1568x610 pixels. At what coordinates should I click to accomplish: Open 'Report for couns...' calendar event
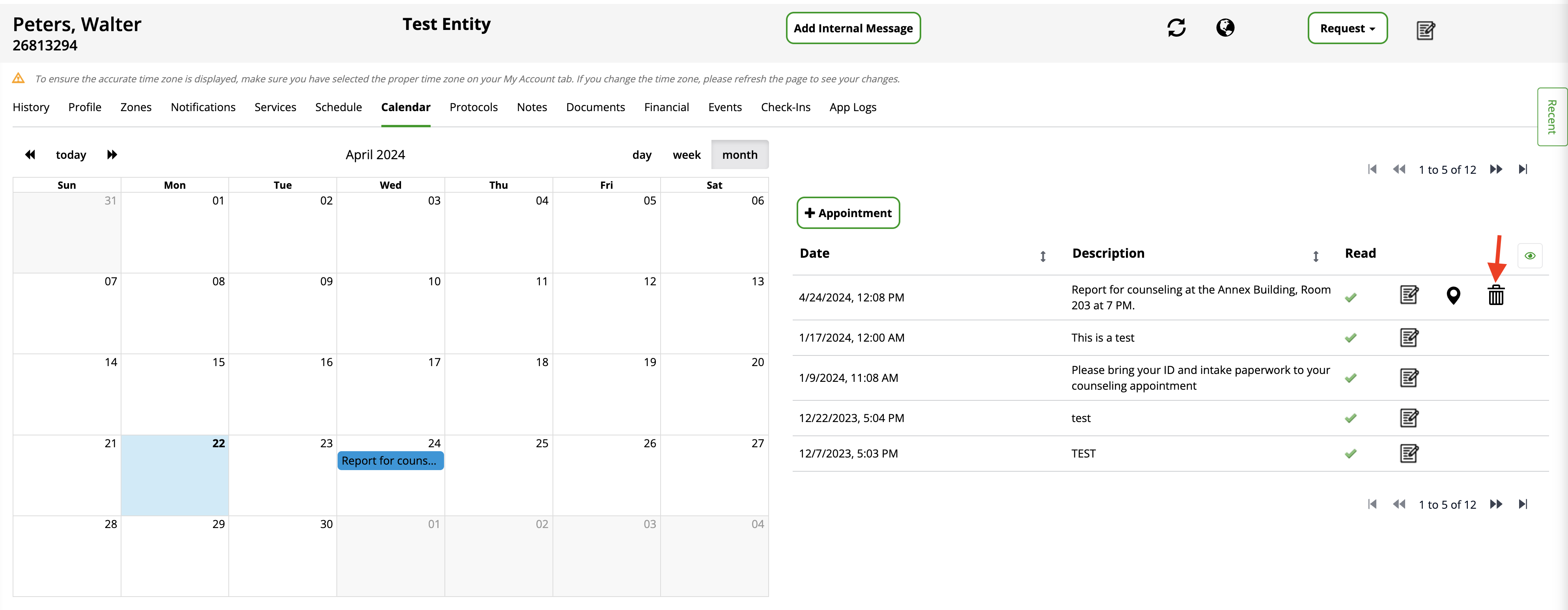(x=390, y=461)
